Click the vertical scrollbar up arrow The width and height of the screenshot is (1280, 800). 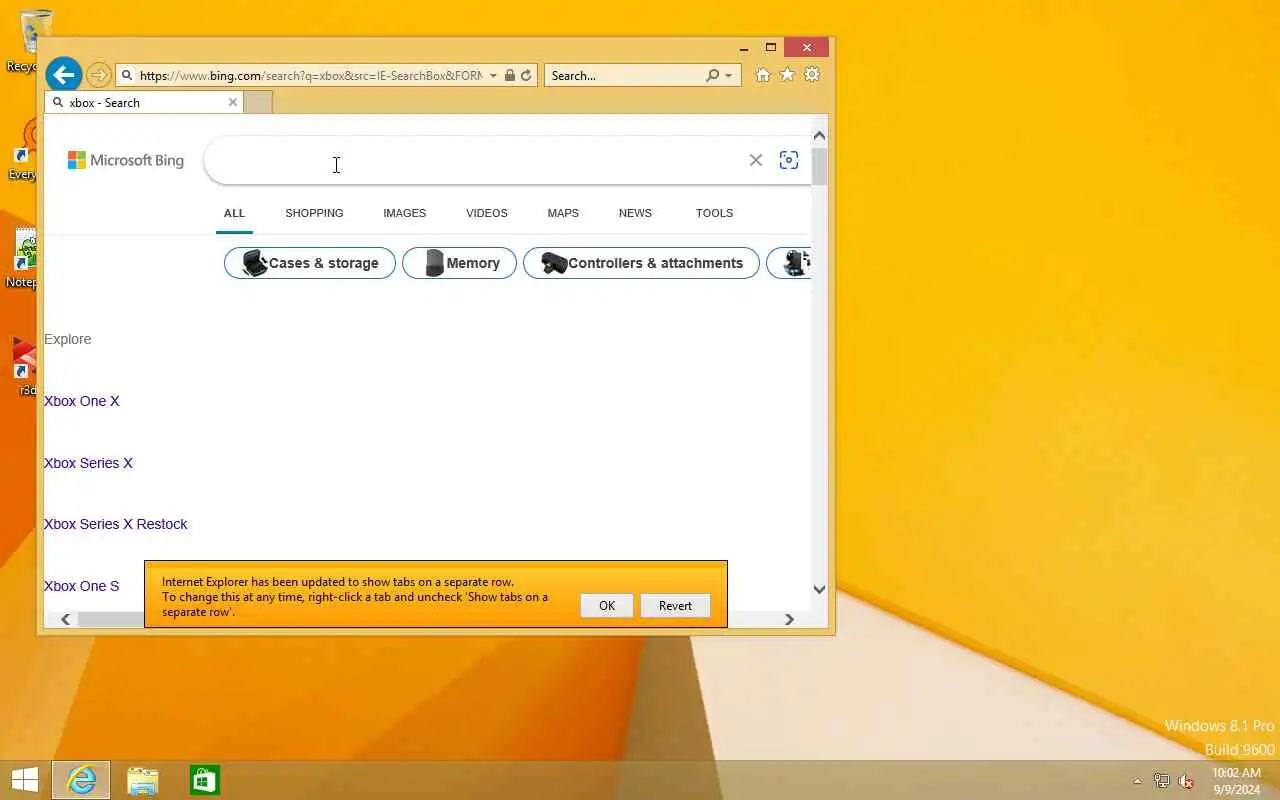[x=819, y=136]
